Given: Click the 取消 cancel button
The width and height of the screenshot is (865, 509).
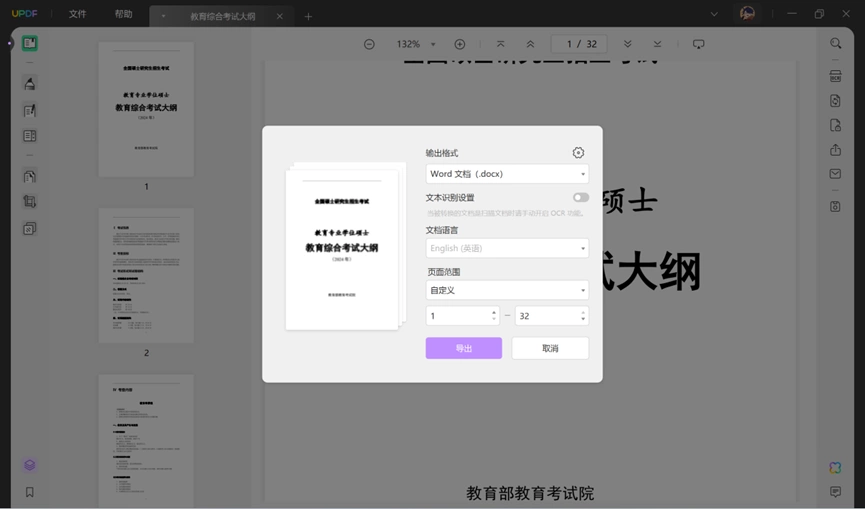Looking at the screenshot, I should (550, 348).
